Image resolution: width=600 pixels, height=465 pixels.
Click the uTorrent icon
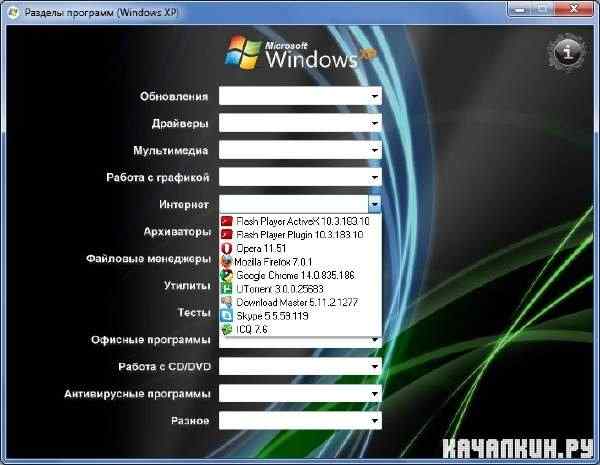(x=227, y=289)
